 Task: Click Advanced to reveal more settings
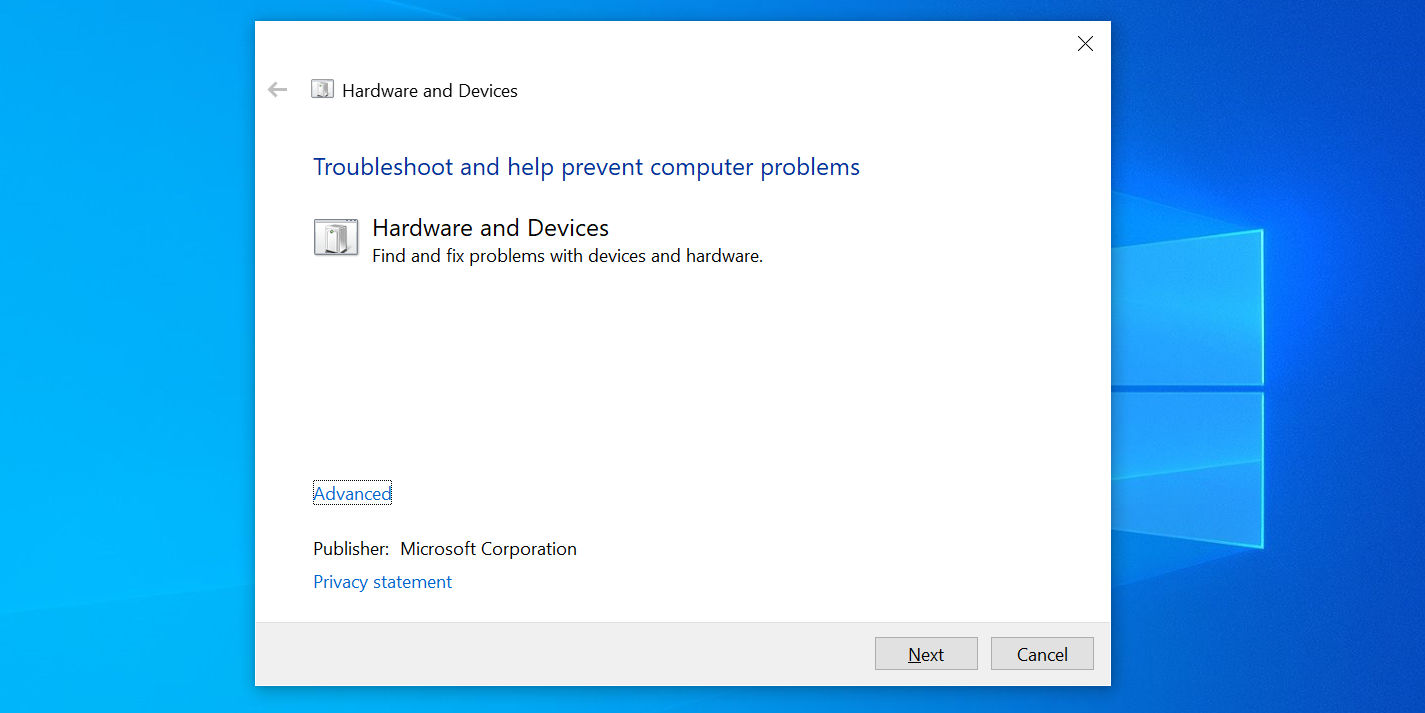coord(352,492)
